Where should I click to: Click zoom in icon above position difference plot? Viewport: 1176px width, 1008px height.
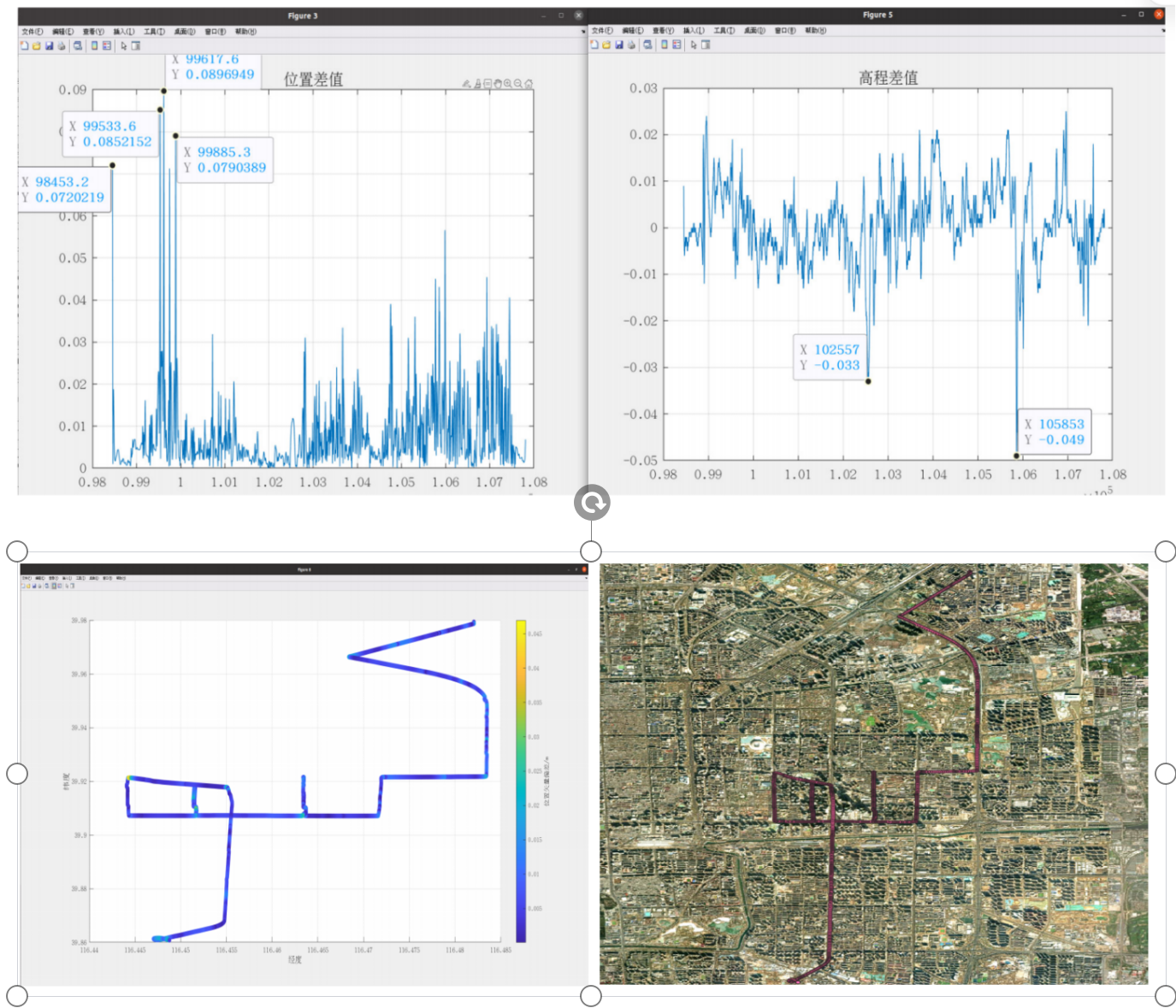[x=508, y=84]
